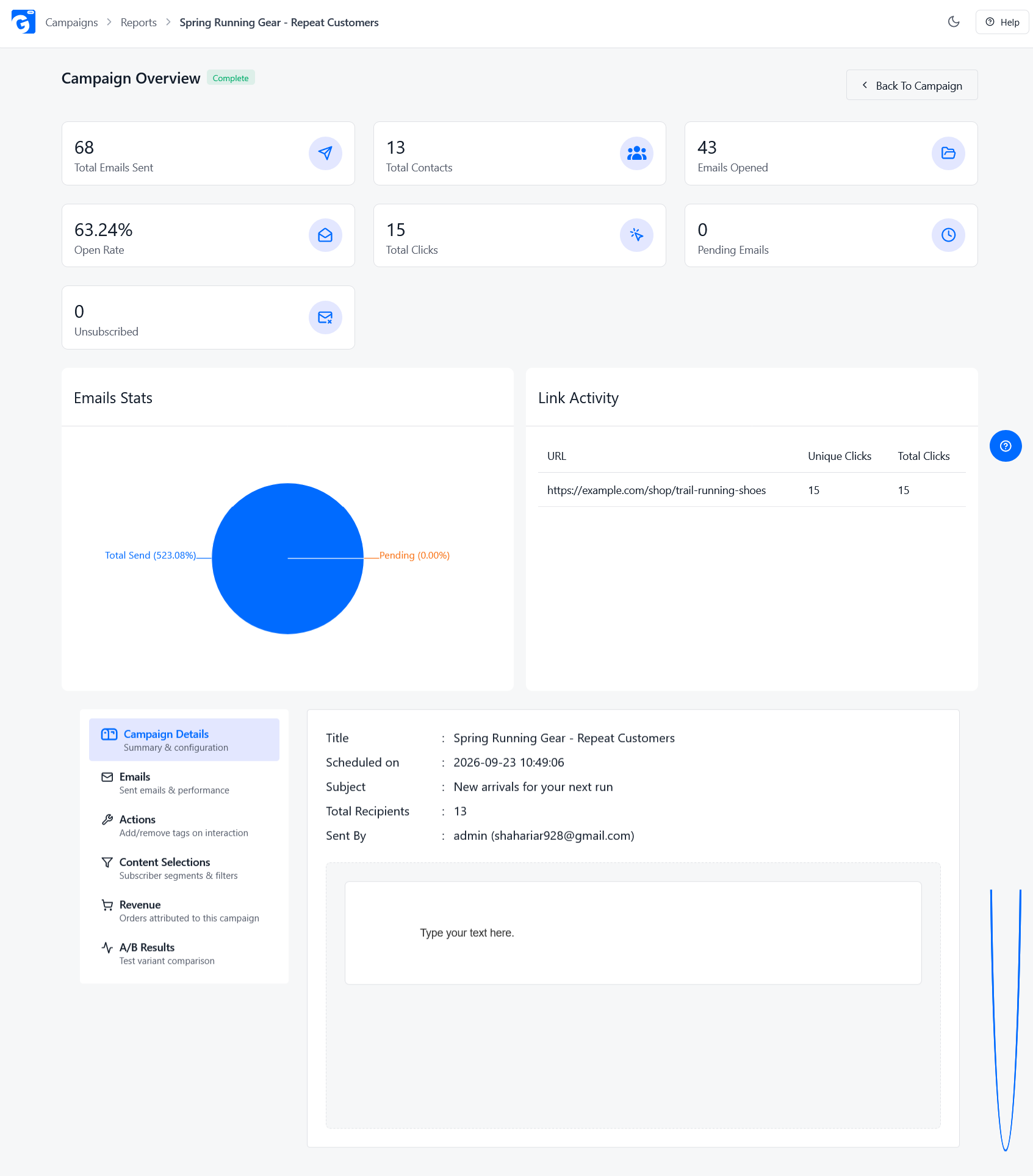This screenshot has width=1033, height=1176.
Task: Click the Total Send (523.08%) label
Action: point(150,555)
